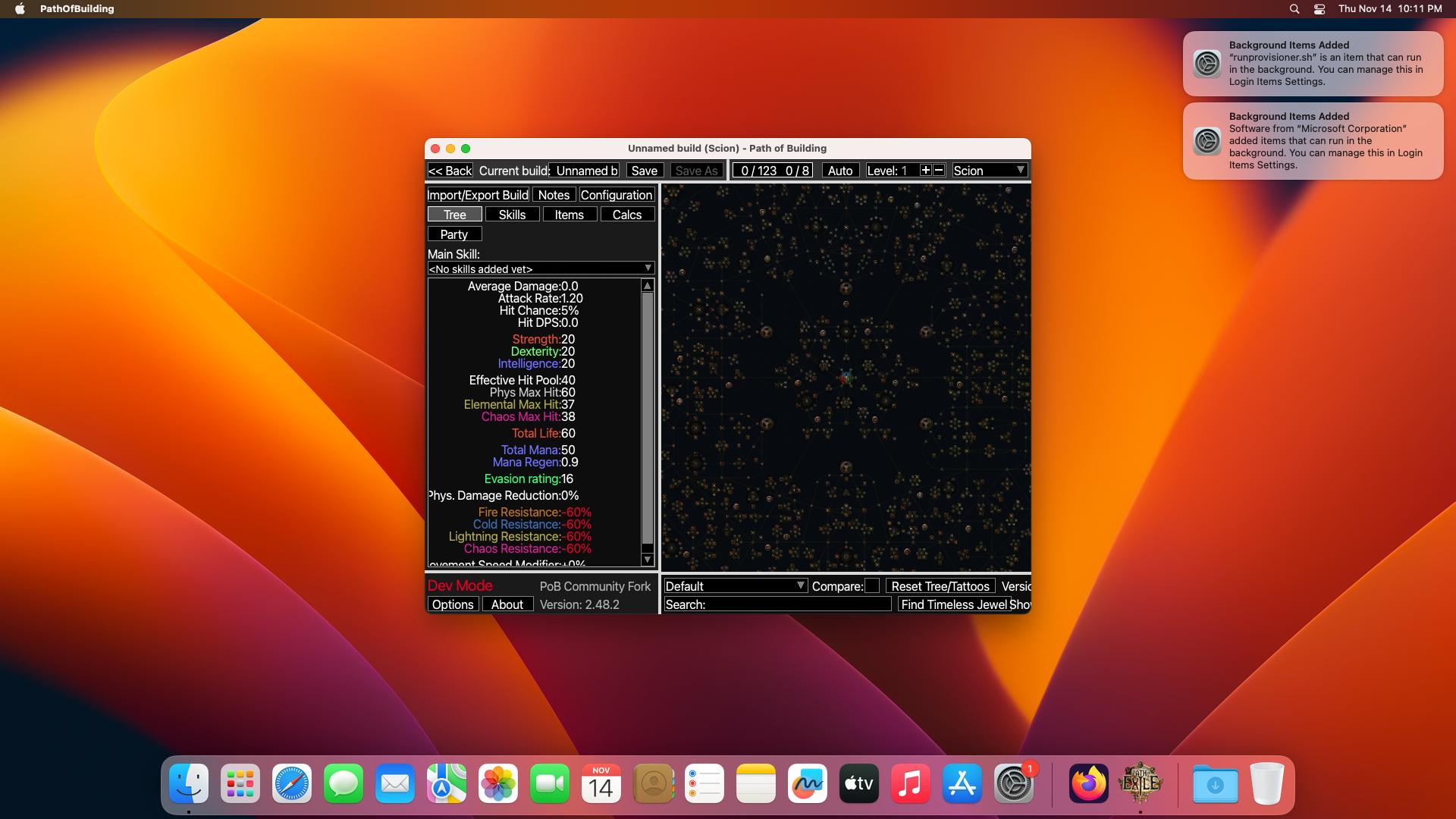Open Firefox from the dock

(1089, 783)
